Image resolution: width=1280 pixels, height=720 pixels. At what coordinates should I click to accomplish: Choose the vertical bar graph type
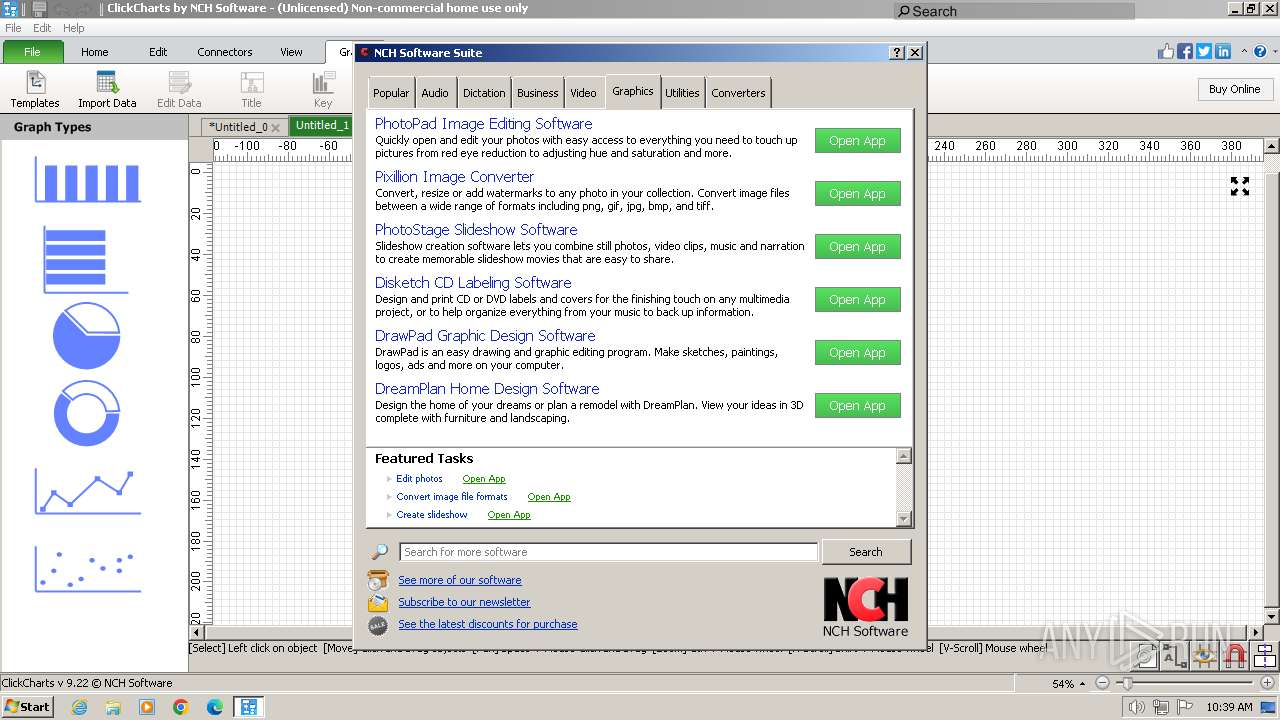click(x=88, y=179)
